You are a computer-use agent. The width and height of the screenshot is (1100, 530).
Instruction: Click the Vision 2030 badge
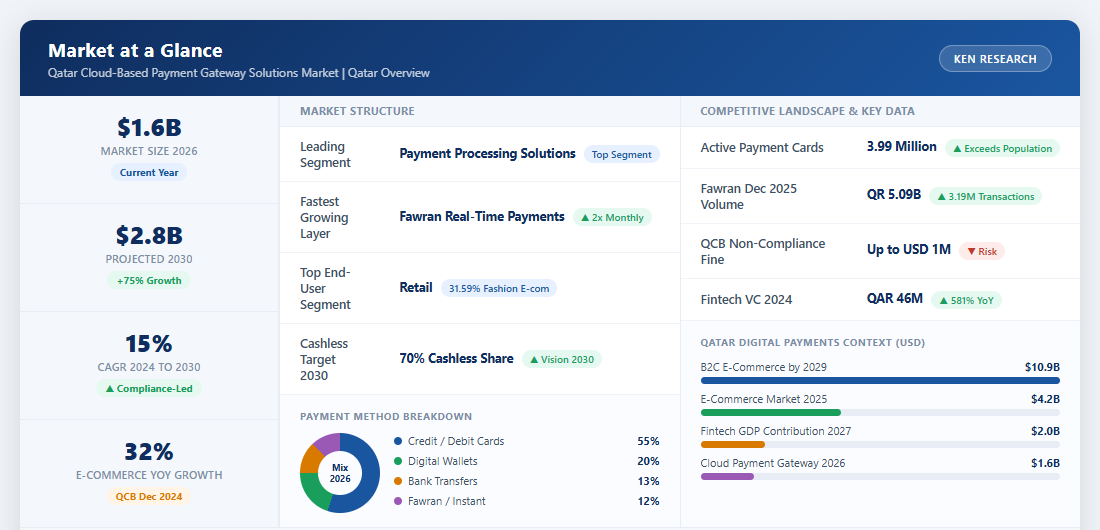562,359
